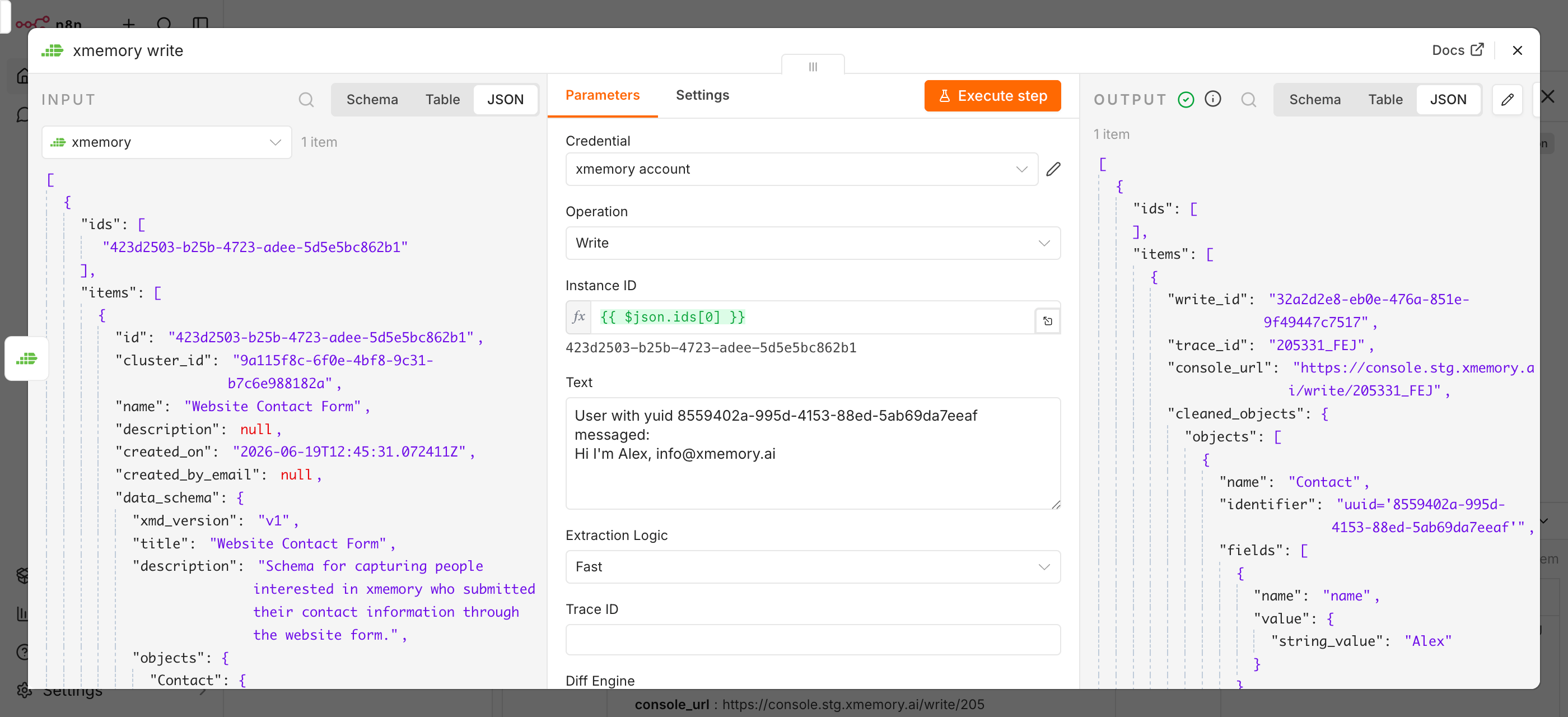Open expression editor for Instance ID
Viewport: 1568px width, 717px height.
pyautogui.click(x=1048, y=321)
